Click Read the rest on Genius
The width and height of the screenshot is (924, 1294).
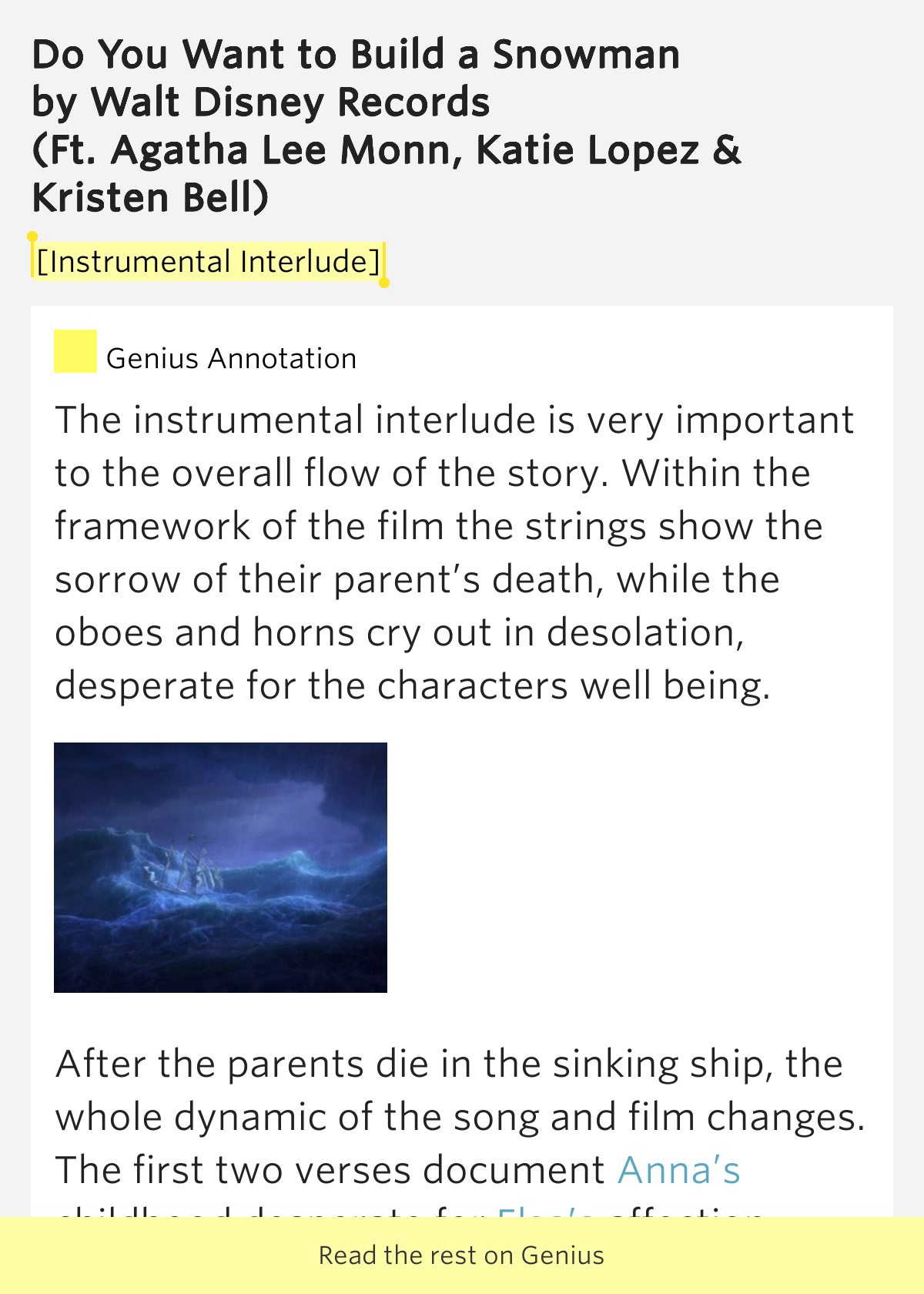click(x=462, y=1255)
